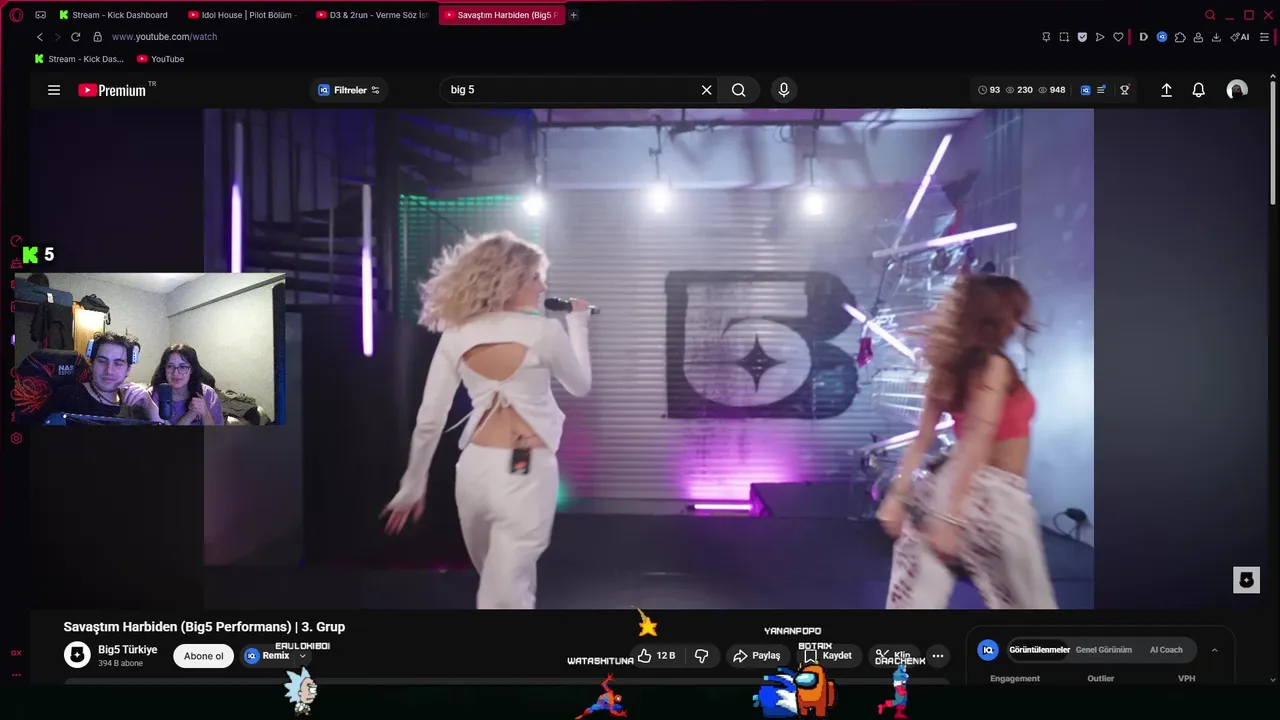Open the Big5 Türkiye channel avatar
The width and height of the screenshot is (1280, 720).
[77, 655]
